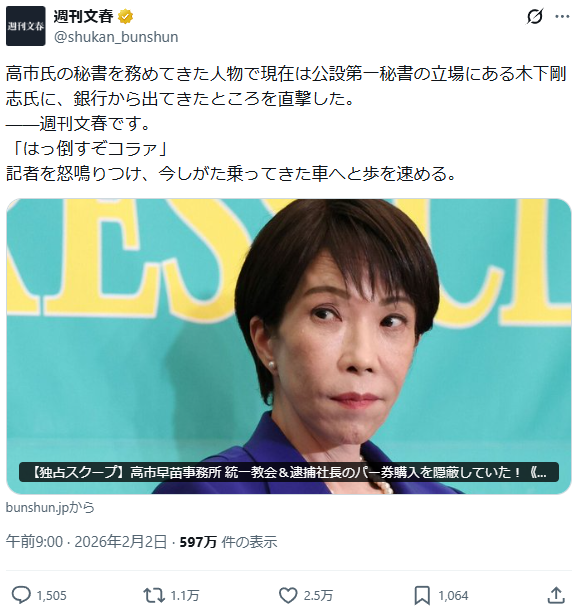Image resolution: width=579 pixels, height=614 pixels.
Task: Click the bunshun.jpから source link
Action: 50,507
